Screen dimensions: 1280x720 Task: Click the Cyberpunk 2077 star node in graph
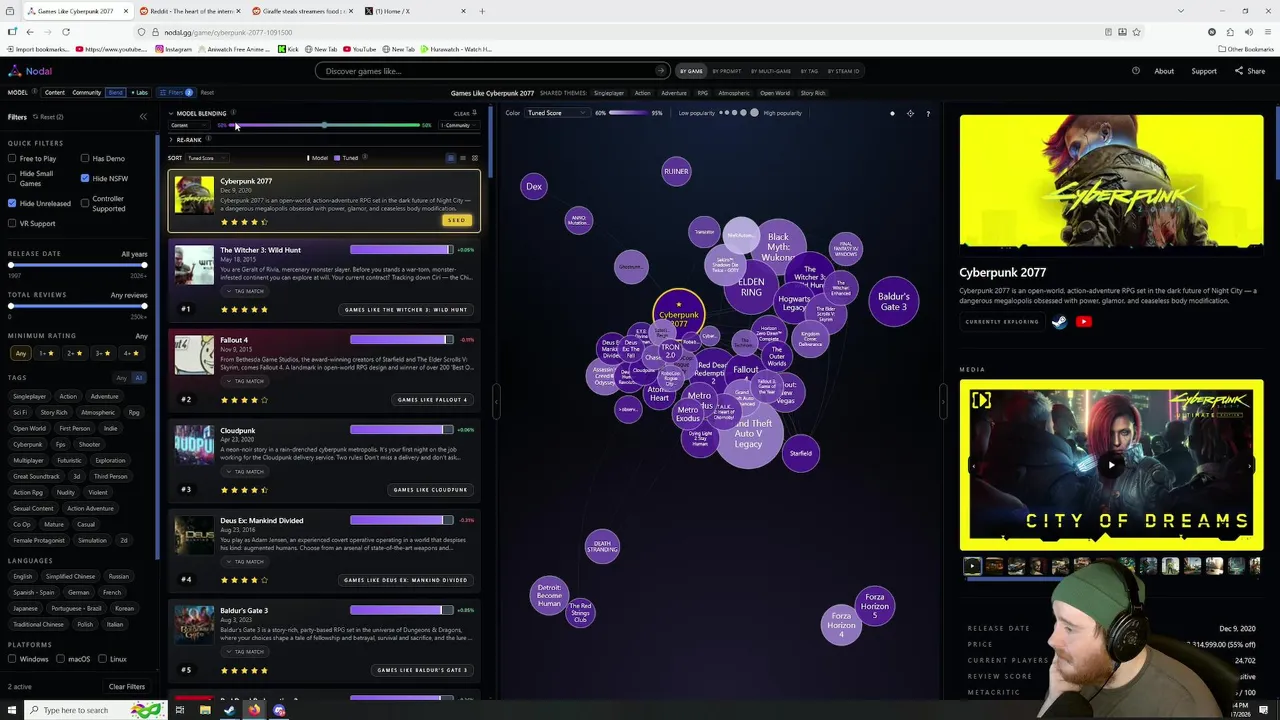tap(679, 312)
